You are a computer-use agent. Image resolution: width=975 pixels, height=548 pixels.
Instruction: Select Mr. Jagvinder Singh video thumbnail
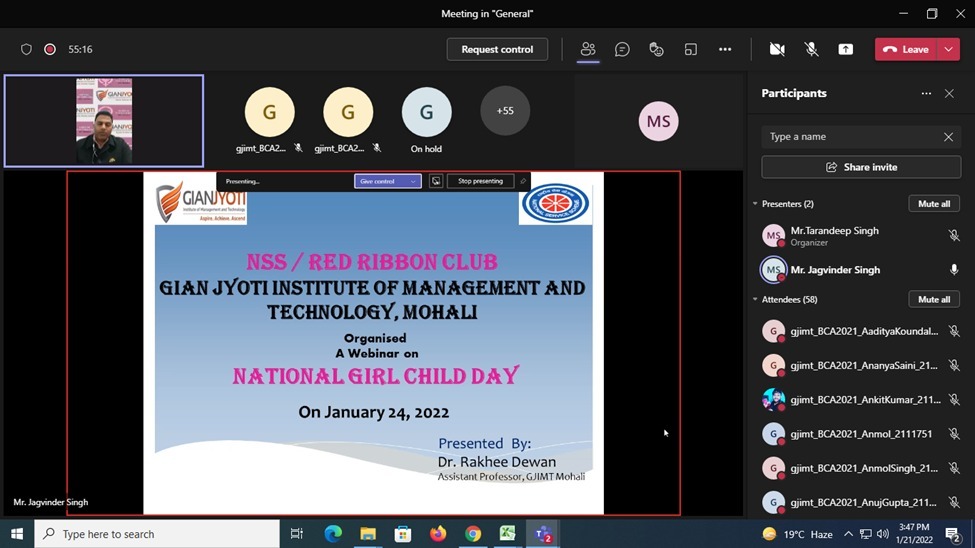104,121
